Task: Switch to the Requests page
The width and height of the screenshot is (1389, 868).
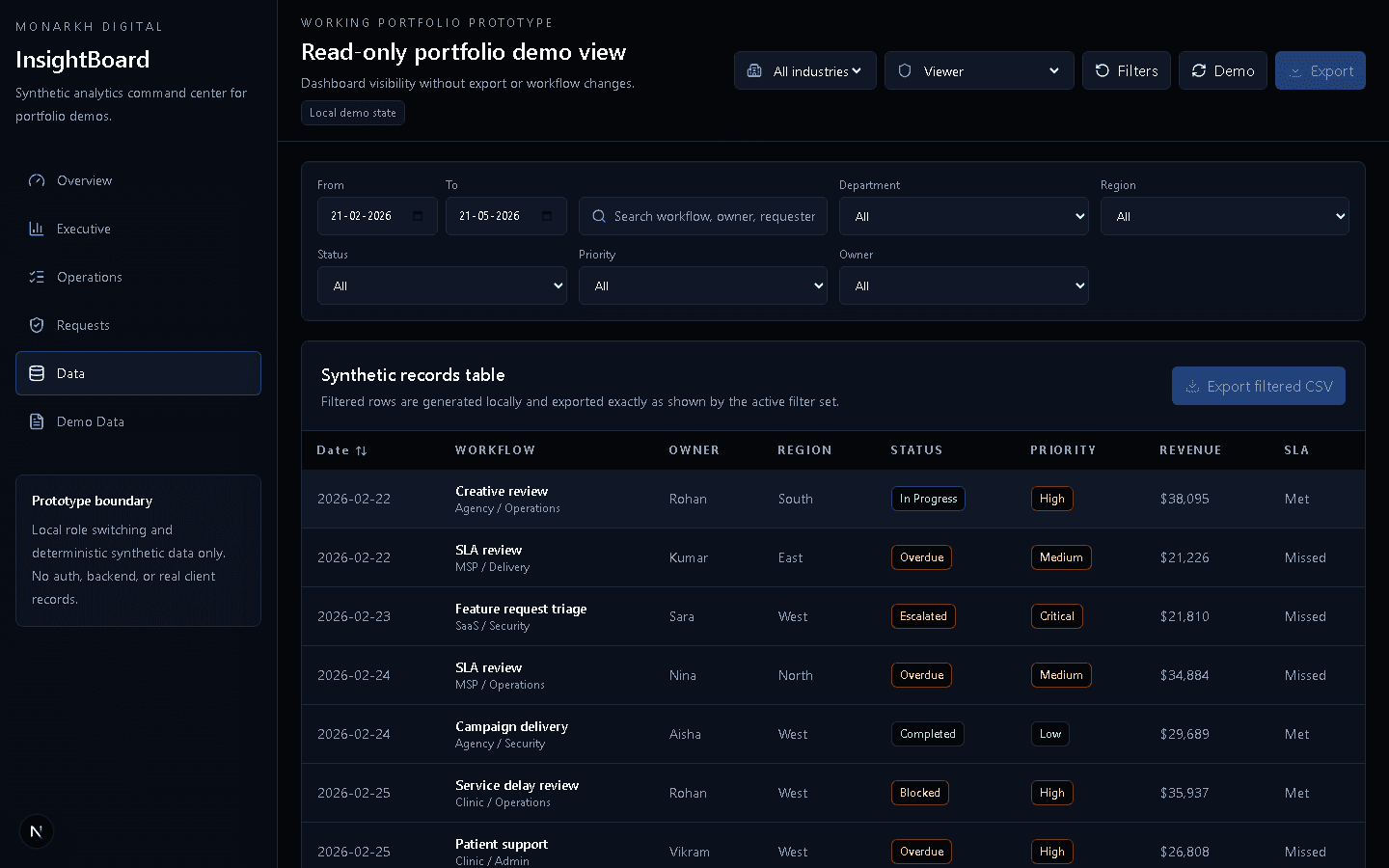Action: coord(138,325)
